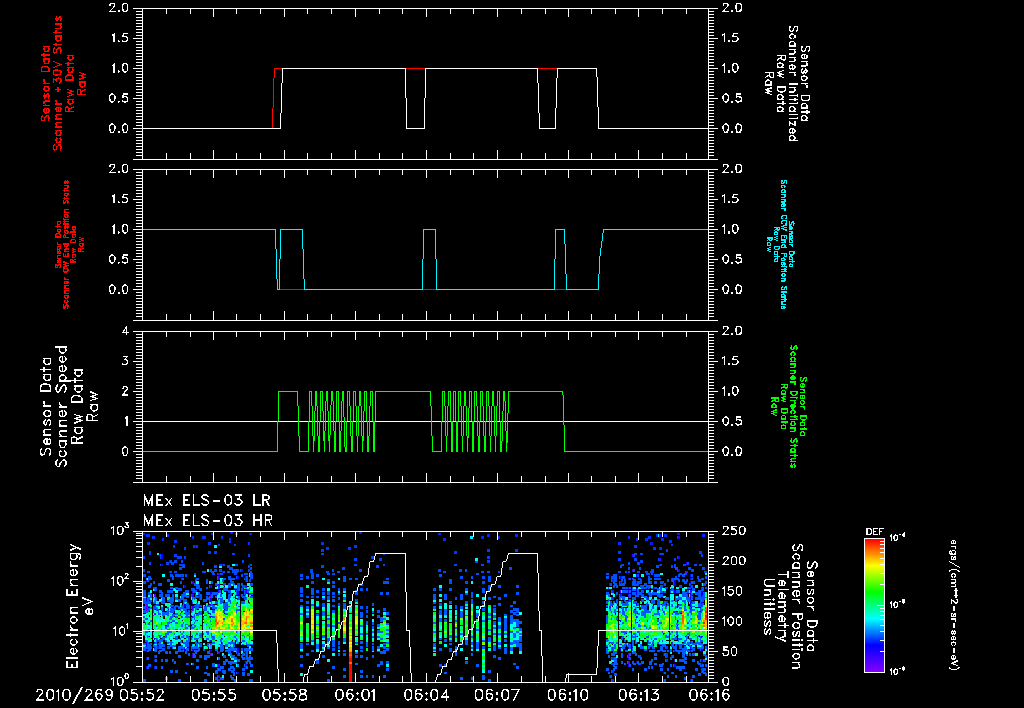Image resolution: width=1024 pixels, height=708 pixels.
Task: Select the green 'Scanner Direction Status' axis title
Action: coord(793,406)
